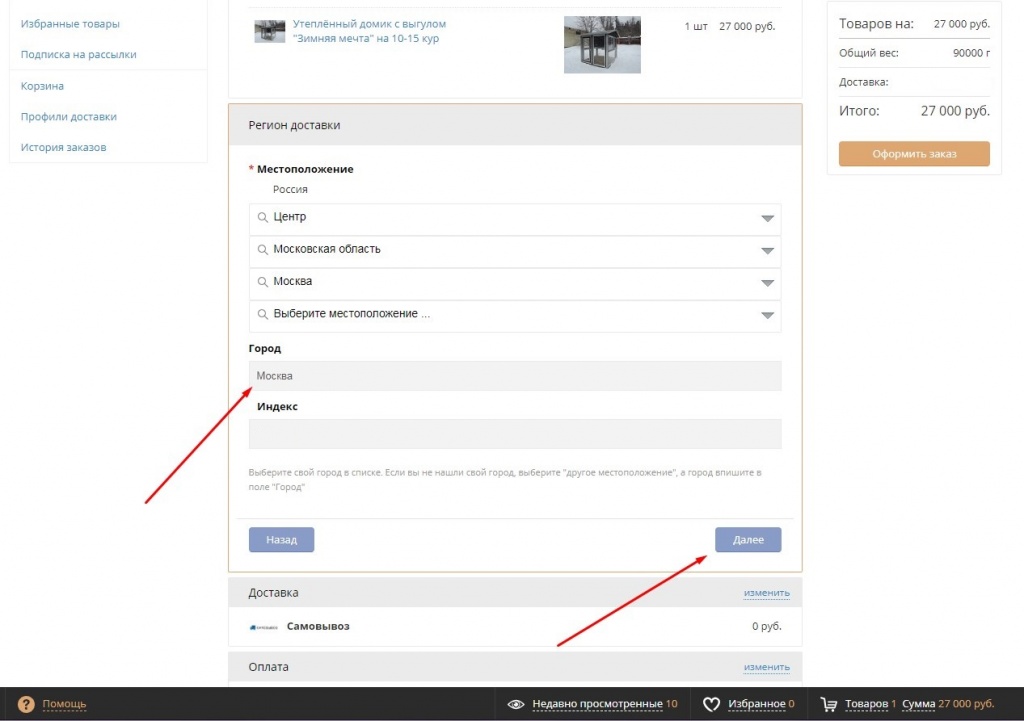Click the eye icon for recently viewed items

[x=516, y=704]
